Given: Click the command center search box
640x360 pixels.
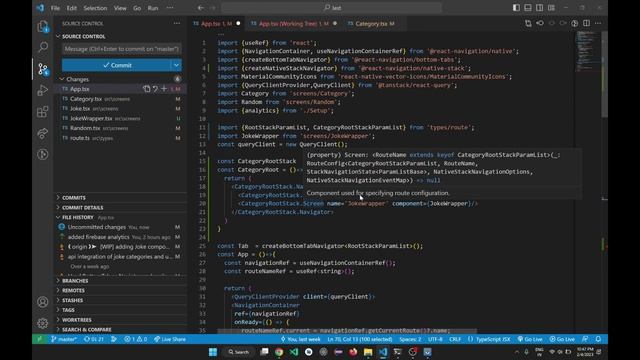Looking at the screenshot, I should tap(331, 8).
